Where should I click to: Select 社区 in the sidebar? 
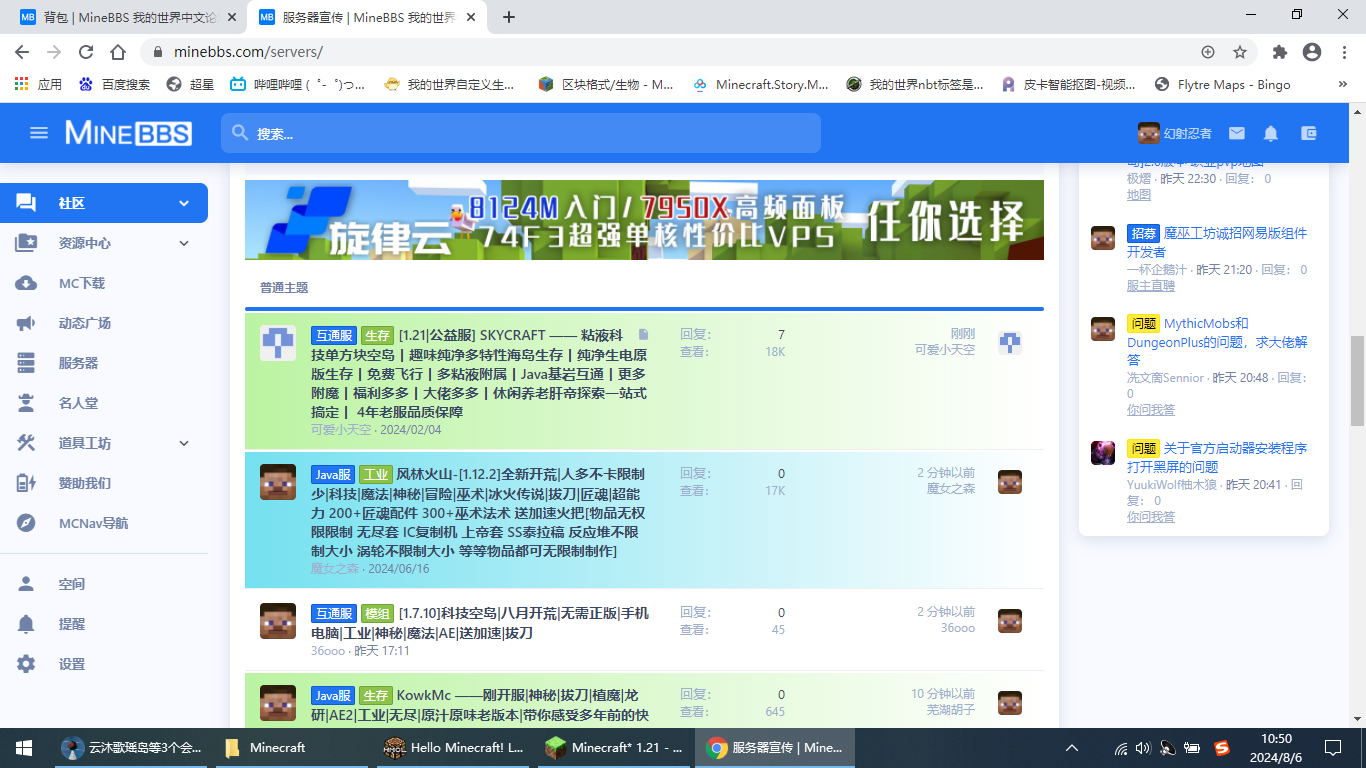click(x=72, y=203)
